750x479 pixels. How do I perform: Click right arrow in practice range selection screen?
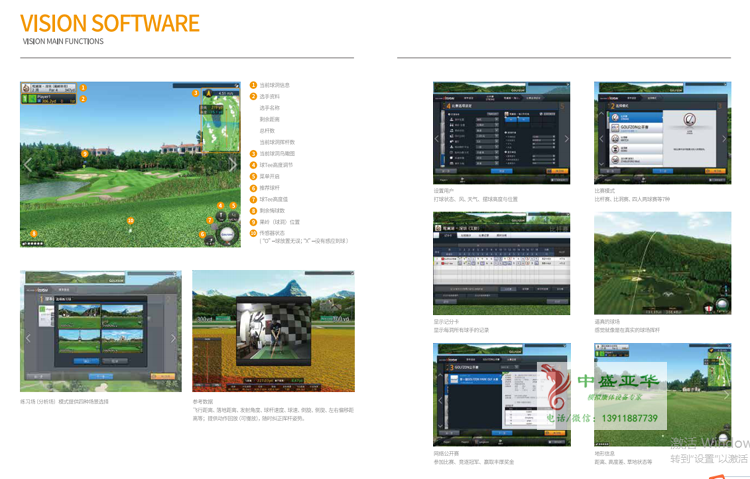(x=171, y=337)
